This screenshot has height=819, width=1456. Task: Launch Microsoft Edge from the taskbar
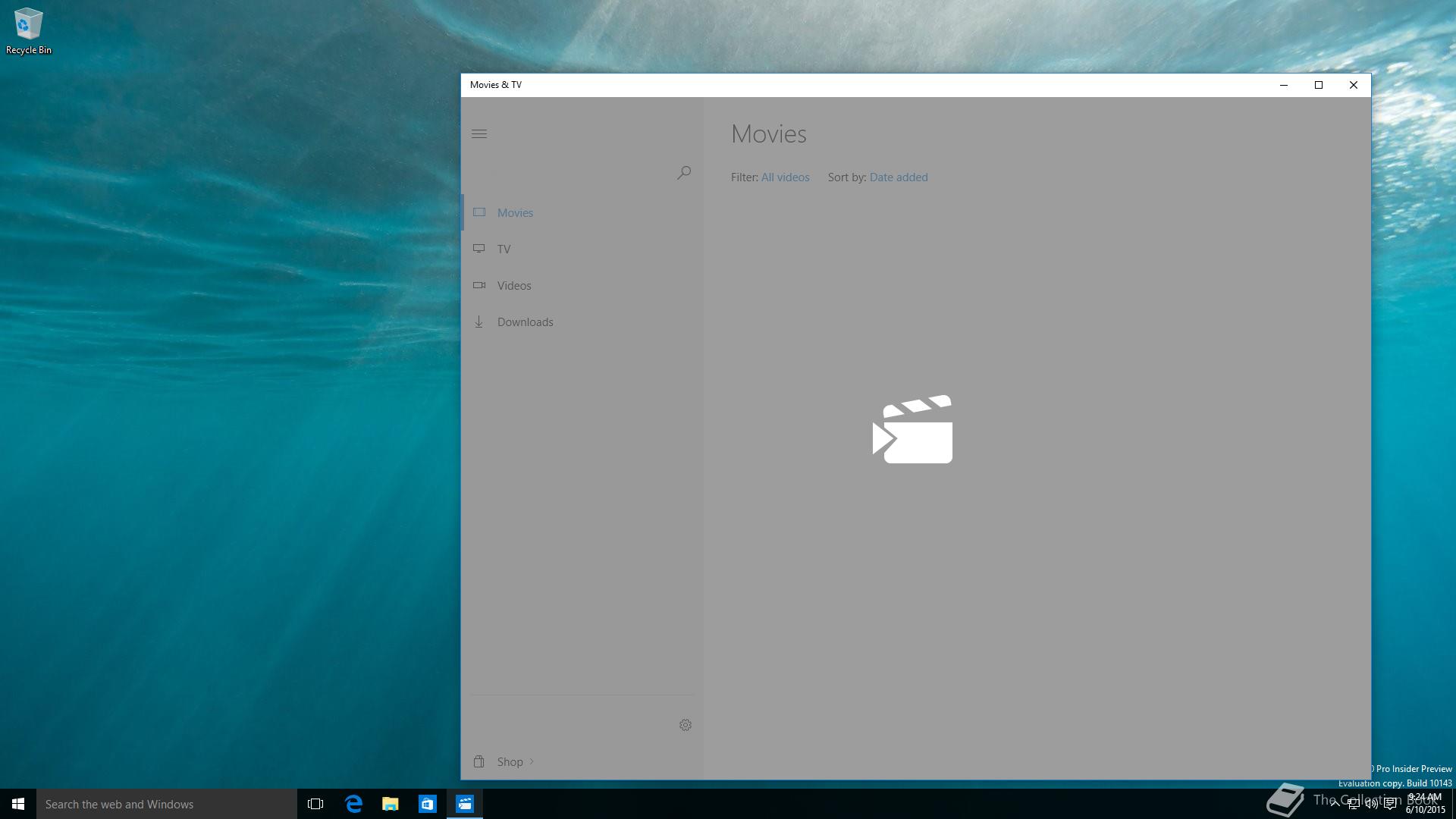click(x=353, y=804)
